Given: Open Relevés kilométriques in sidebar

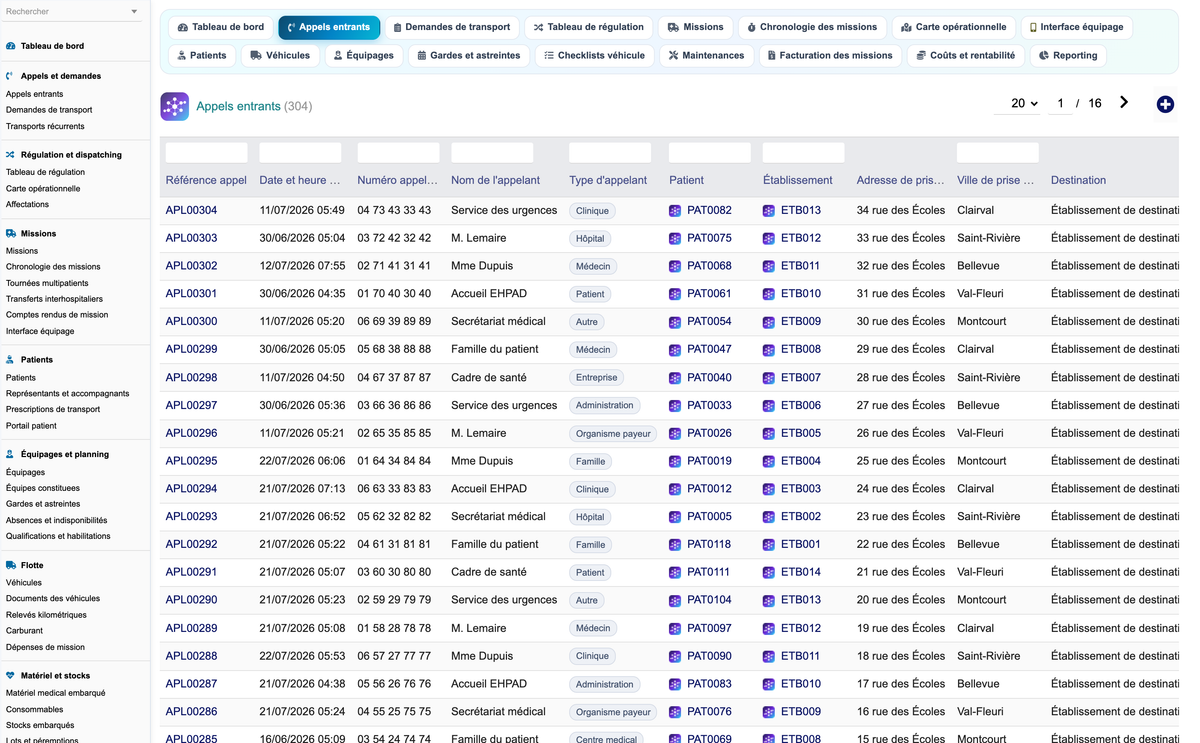Looking at the screenshot, I should coord(46,615).
